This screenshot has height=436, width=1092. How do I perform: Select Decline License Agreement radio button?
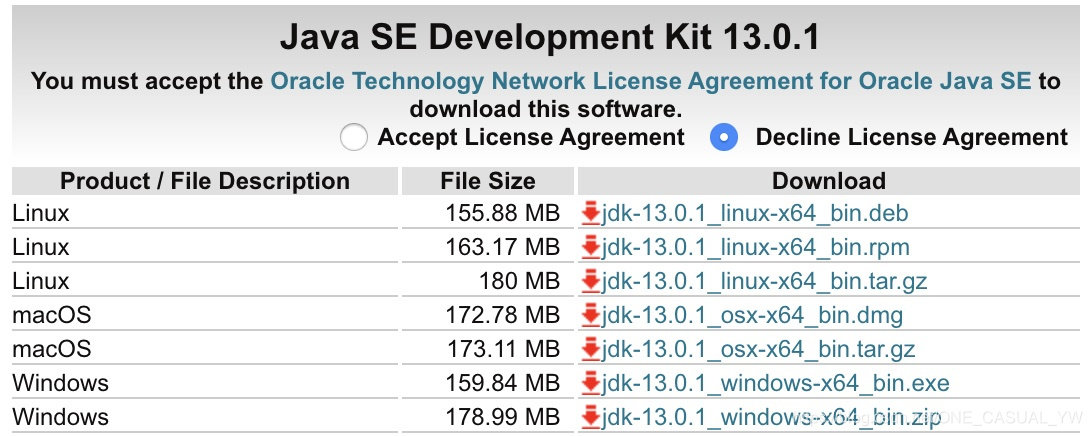tap(724, 138)
